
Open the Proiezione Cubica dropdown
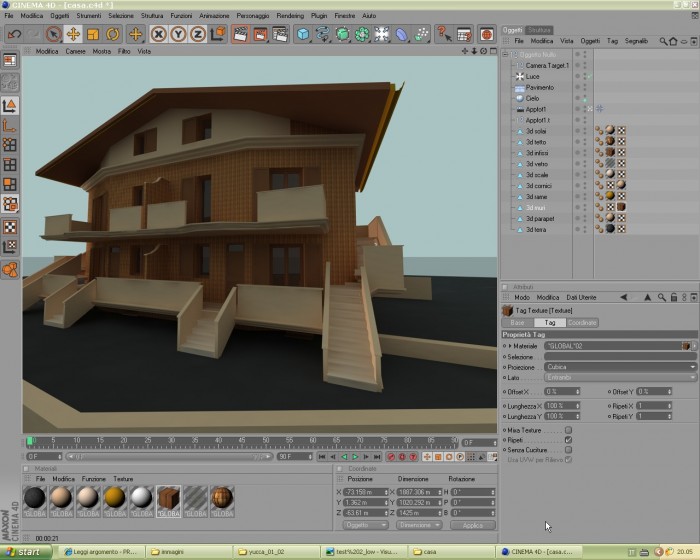[x=620, y=367]
